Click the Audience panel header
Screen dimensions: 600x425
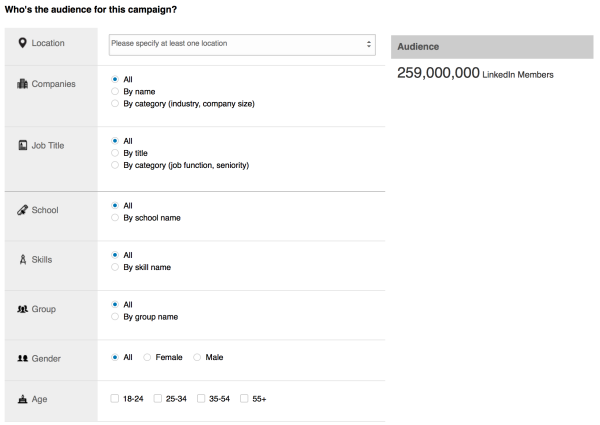coord(492,47)
